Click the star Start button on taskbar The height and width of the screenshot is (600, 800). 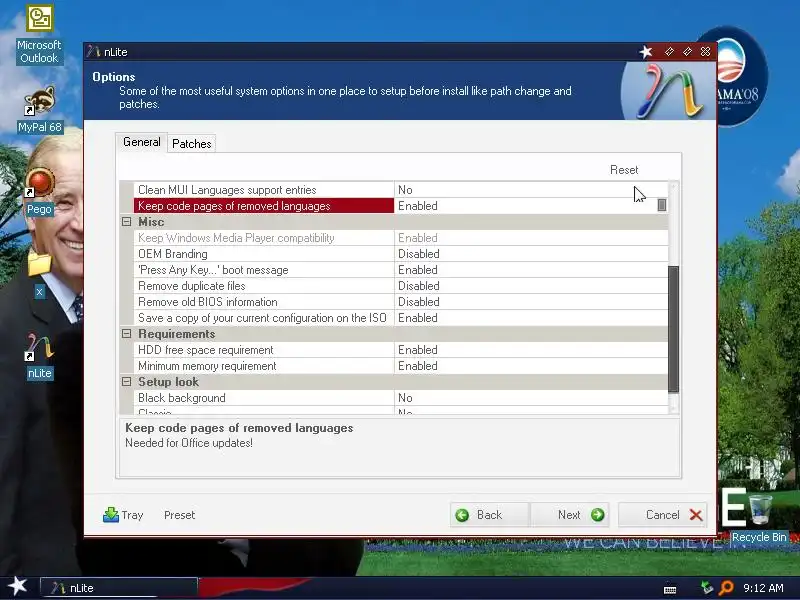pos(17,586)
